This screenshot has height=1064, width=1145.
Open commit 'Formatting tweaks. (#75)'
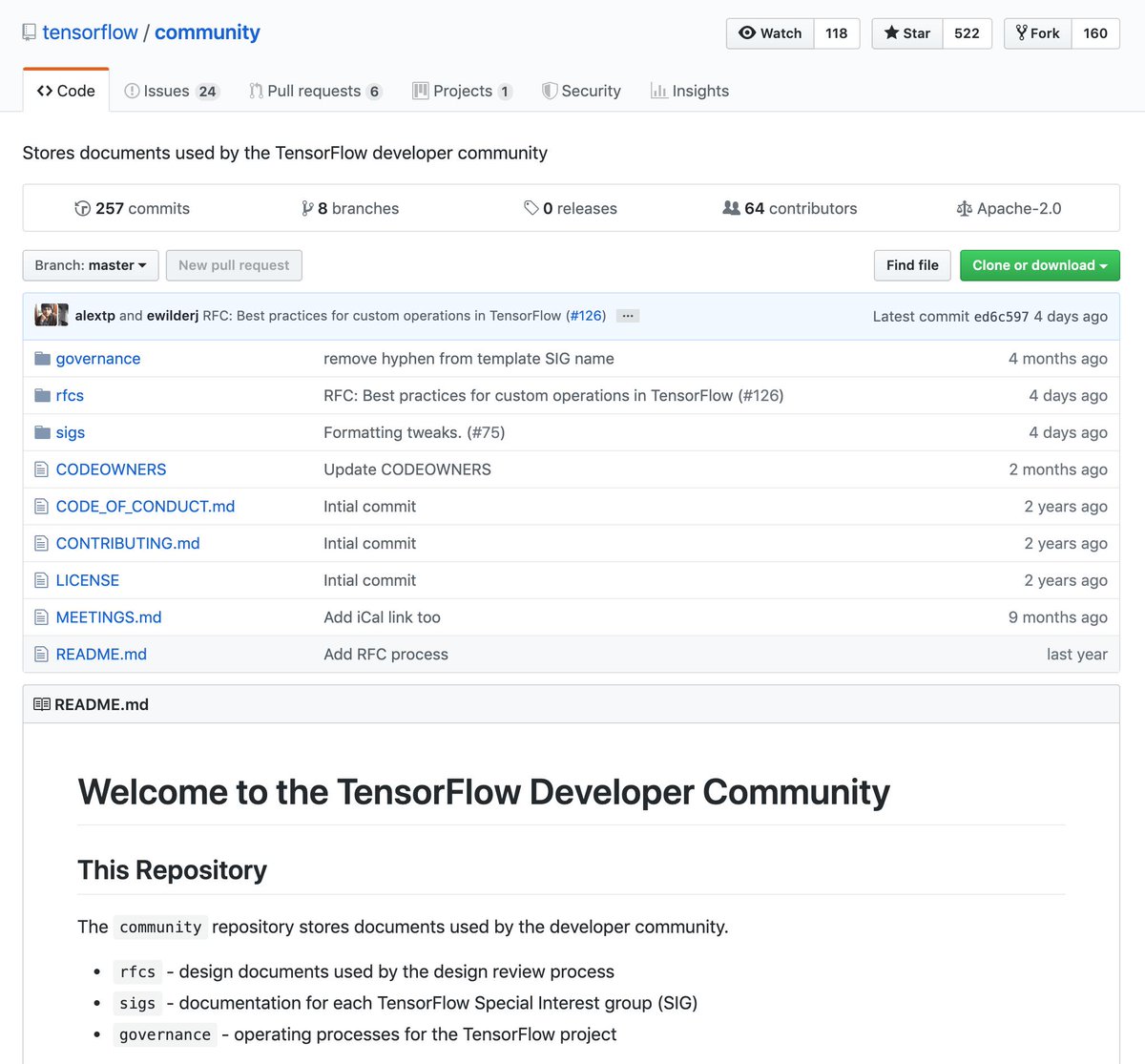(x=414, y=432)
